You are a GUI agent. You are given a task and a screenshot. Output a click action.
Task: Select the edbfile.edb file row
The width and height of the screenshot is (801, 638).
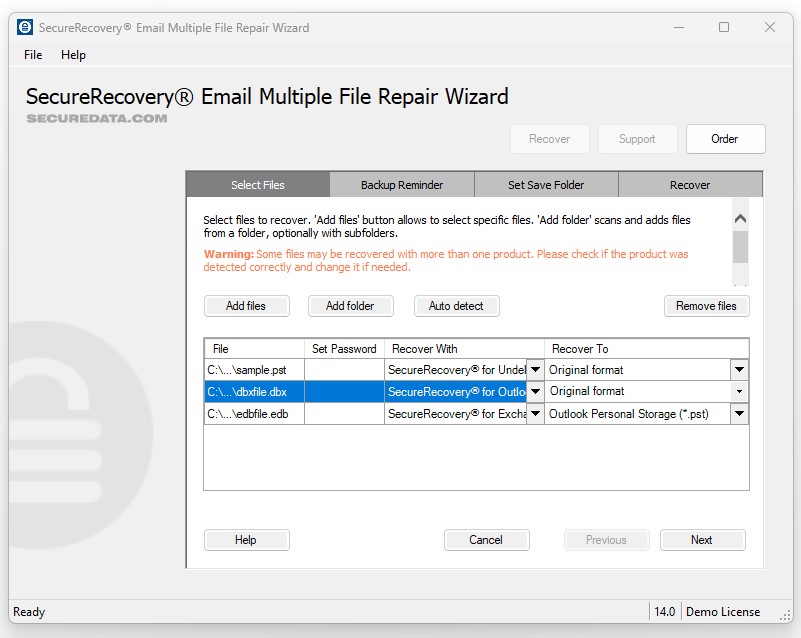click(x=254, y=414)
